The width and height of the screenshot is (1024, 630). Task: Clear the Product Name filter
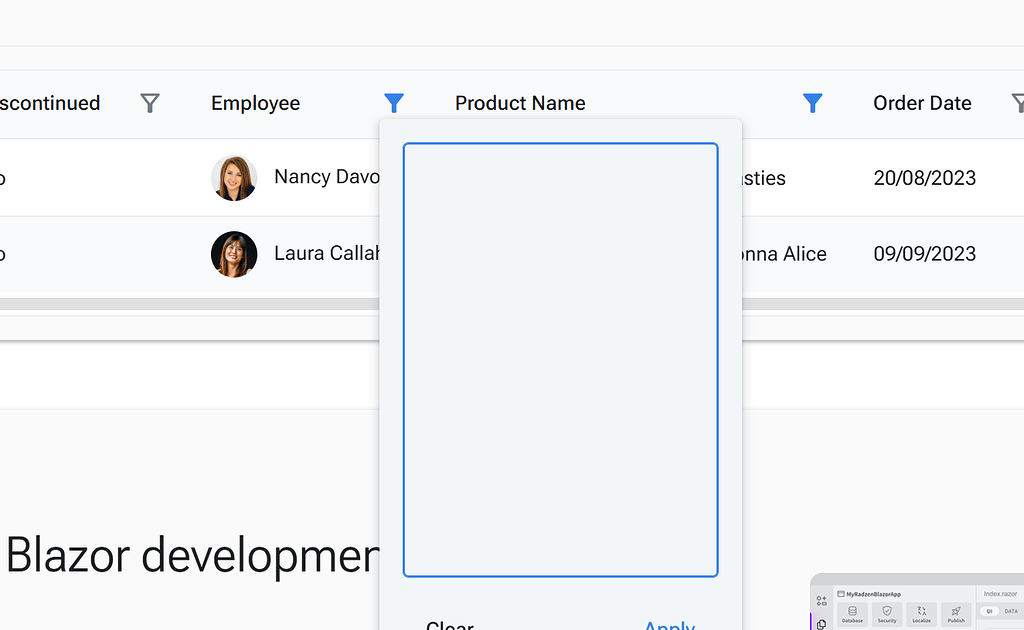pyautogui.click(x=449, y=625)
